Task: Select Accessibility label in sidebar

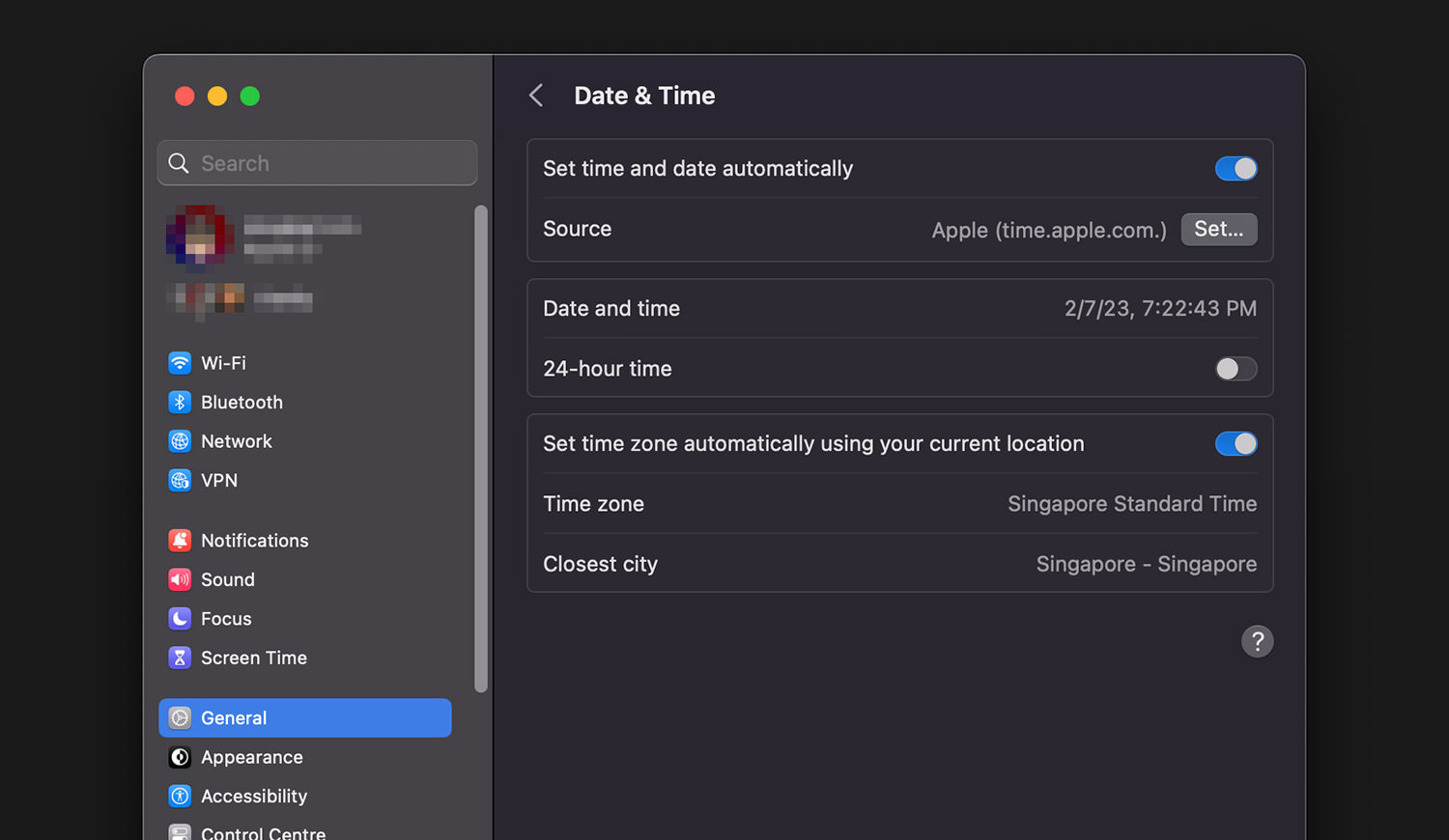Action: 254,796
